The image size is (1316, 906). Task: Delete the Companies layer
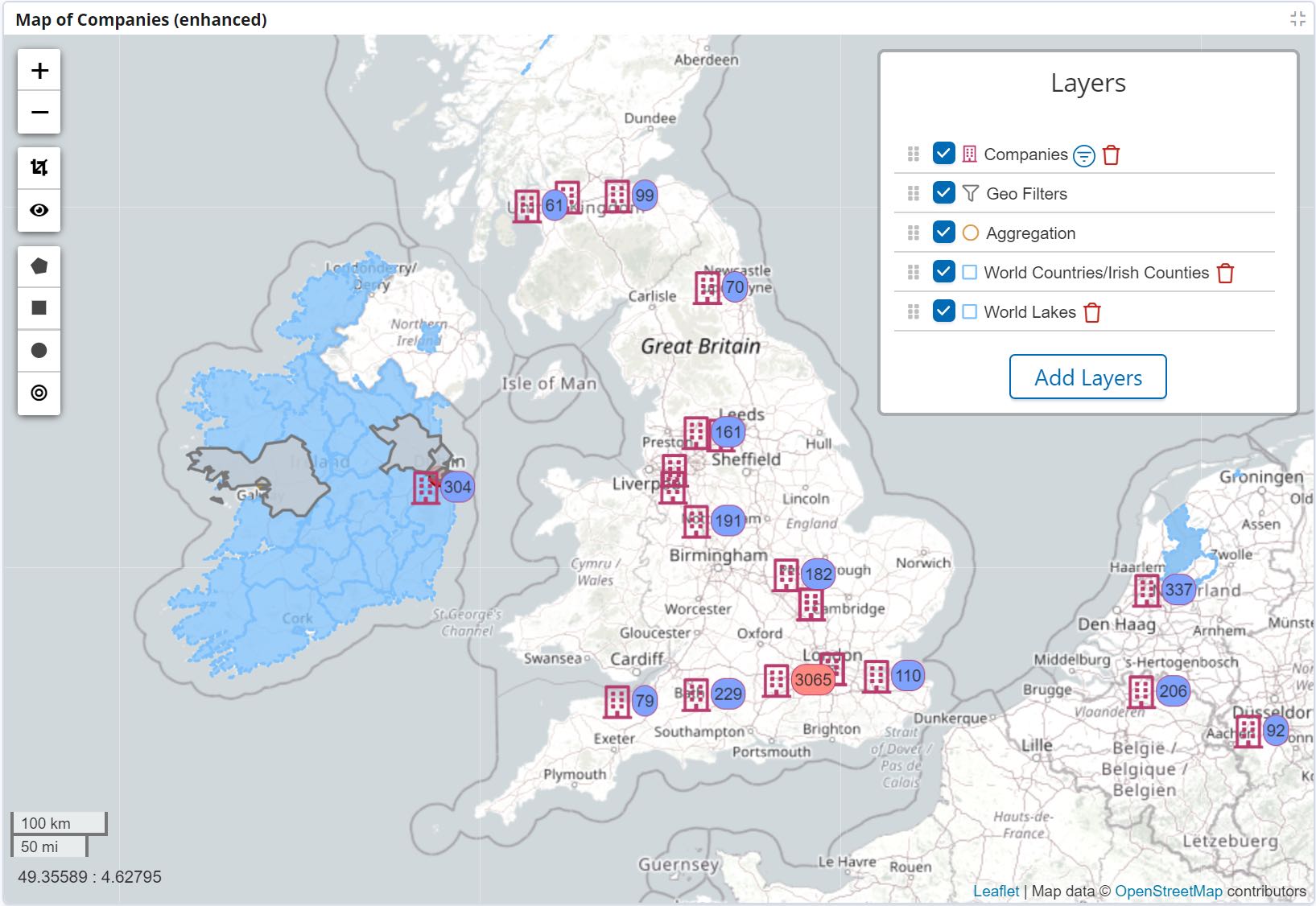point(1111,154)
